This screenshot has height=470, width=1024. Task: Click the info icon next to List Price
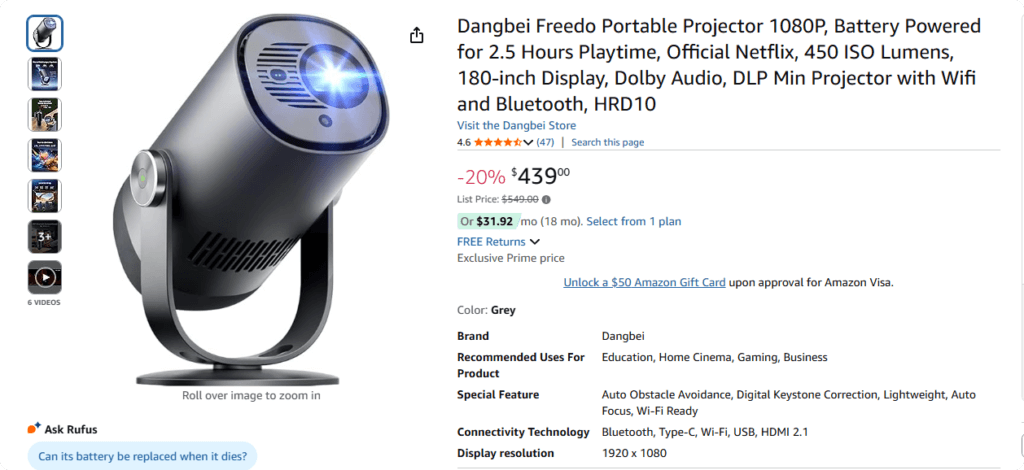pos(546,199)
